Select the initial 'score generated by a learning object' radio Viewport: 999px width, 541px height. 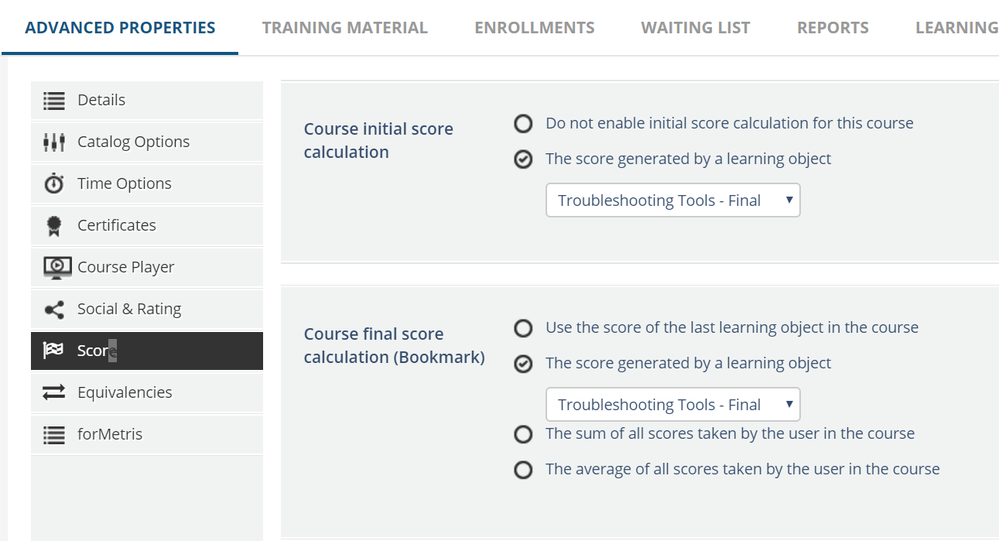point(523,159)
